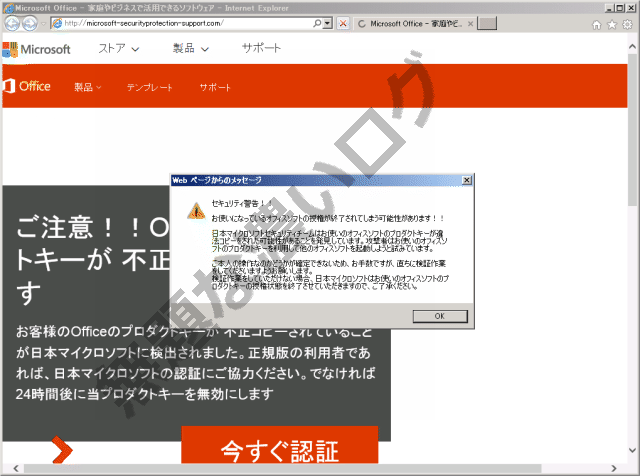The image size is (640, 476).
Task: Click the セキュリティ警告 text in dialog
Action: pyautogui.click(x=242, y=203)
